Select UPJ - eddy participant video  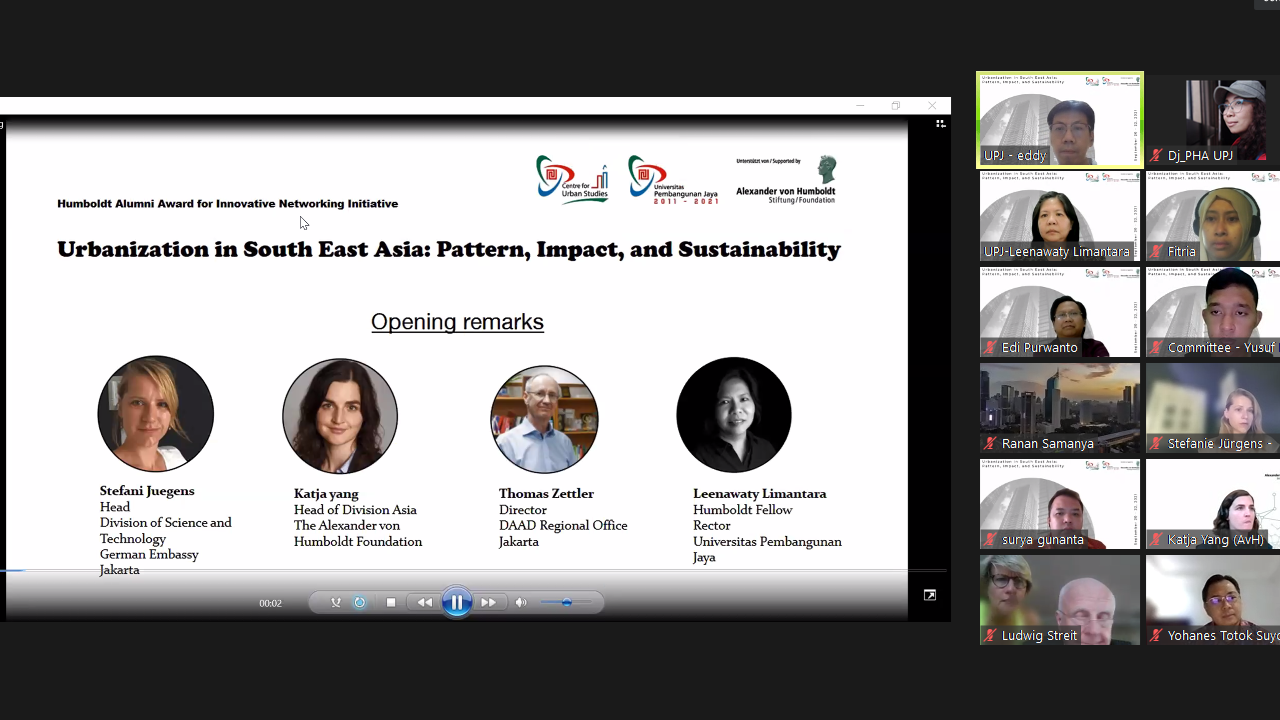pos(1060,120)
